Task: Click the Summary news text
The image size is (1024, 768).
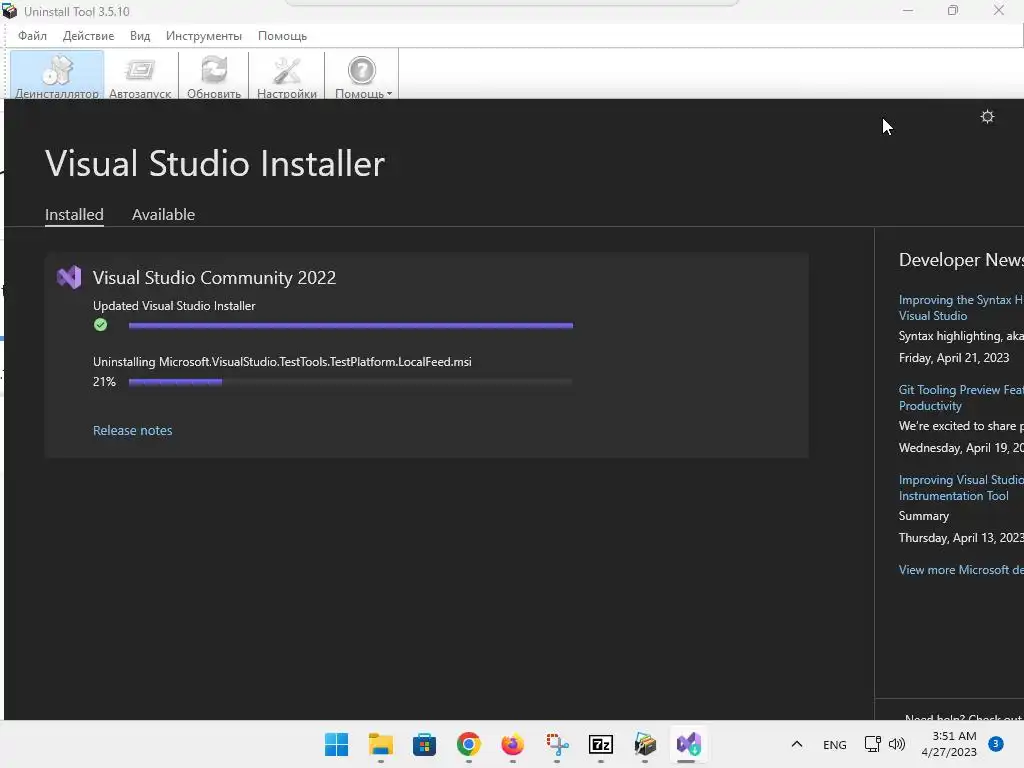Action: coord(923,516)
